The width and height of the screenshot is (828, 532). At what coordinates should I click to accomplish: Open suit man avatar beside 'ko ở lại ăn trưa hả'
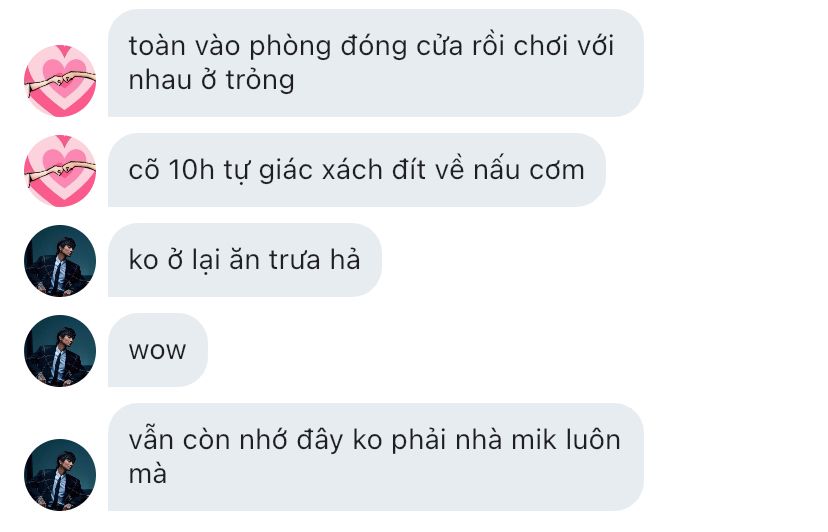(60, 261)
